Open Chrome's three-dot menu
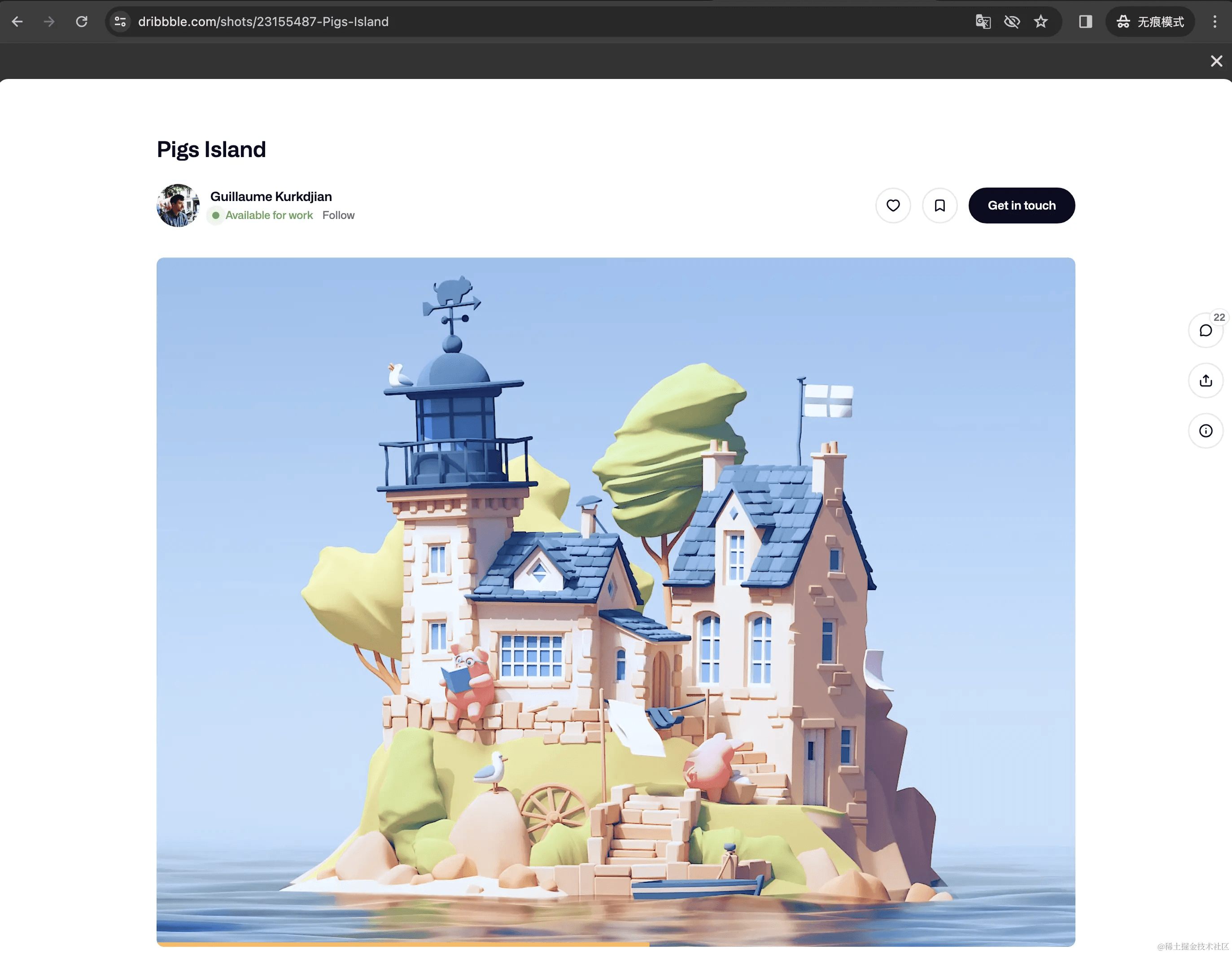1232x954 pixels. coord(1214,22)
